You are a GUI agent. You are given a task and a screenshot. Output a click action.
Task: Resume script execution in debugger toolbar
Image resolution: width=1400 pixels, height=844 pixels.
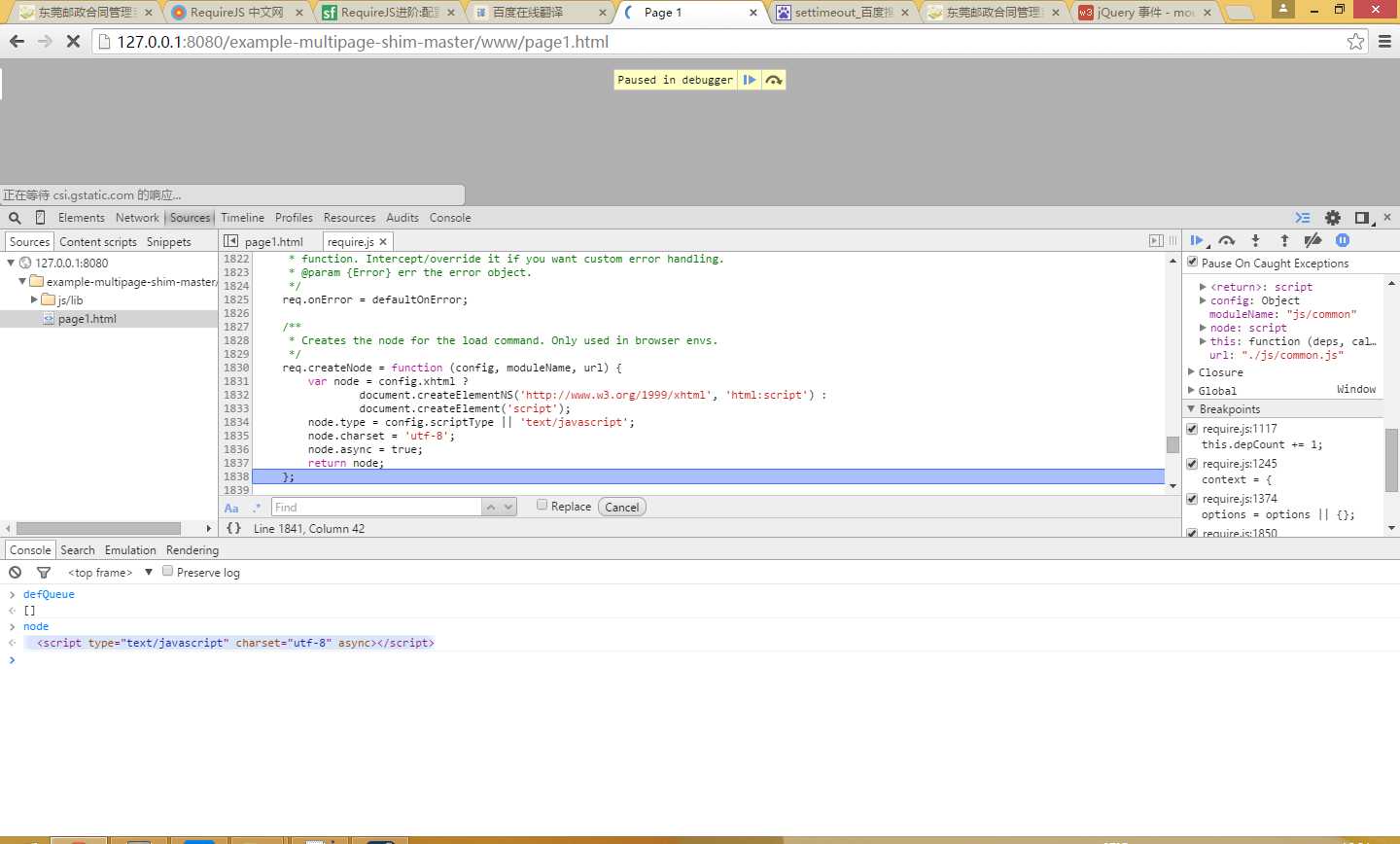(1197, 240)
